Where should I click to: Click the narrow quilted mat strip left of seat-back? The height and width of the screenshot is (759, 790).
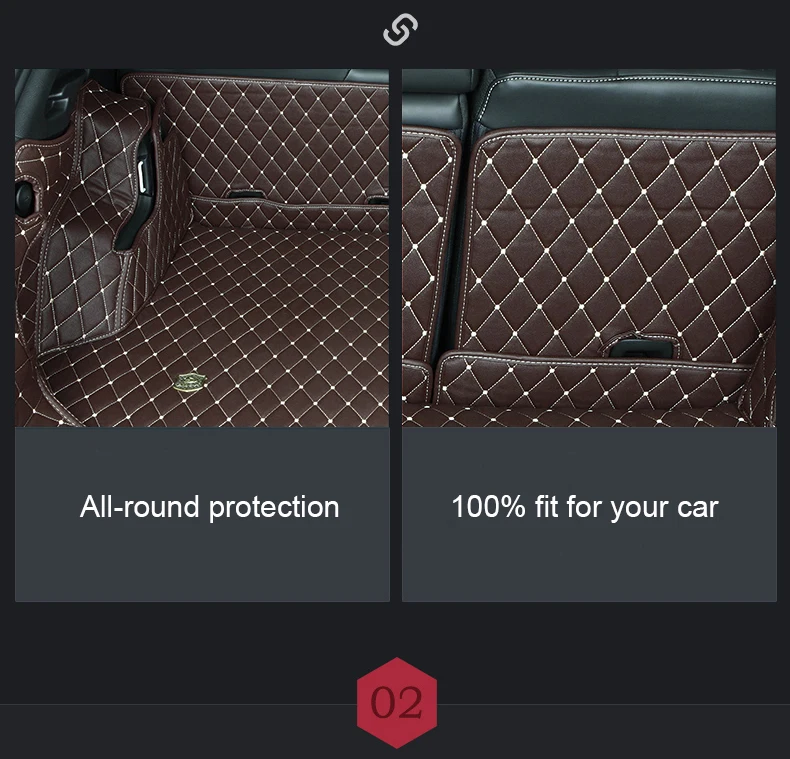click(x=429, y=247)
